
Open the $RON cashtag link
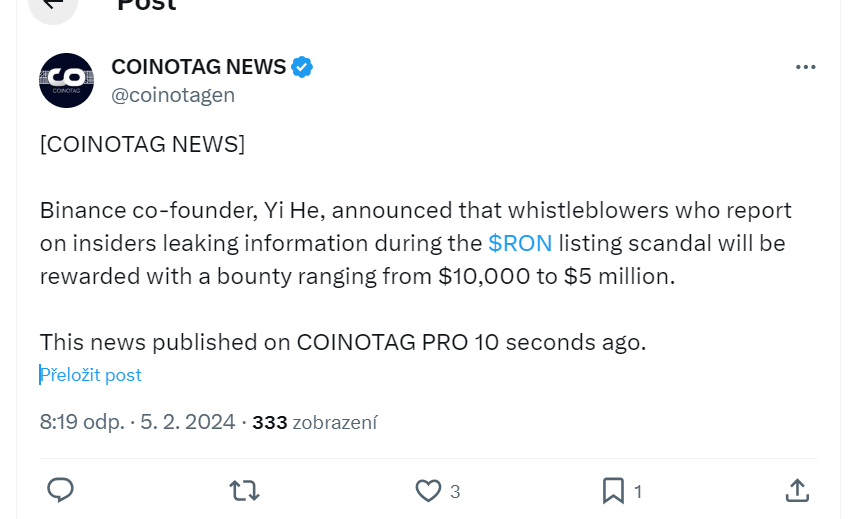[520, 243]
